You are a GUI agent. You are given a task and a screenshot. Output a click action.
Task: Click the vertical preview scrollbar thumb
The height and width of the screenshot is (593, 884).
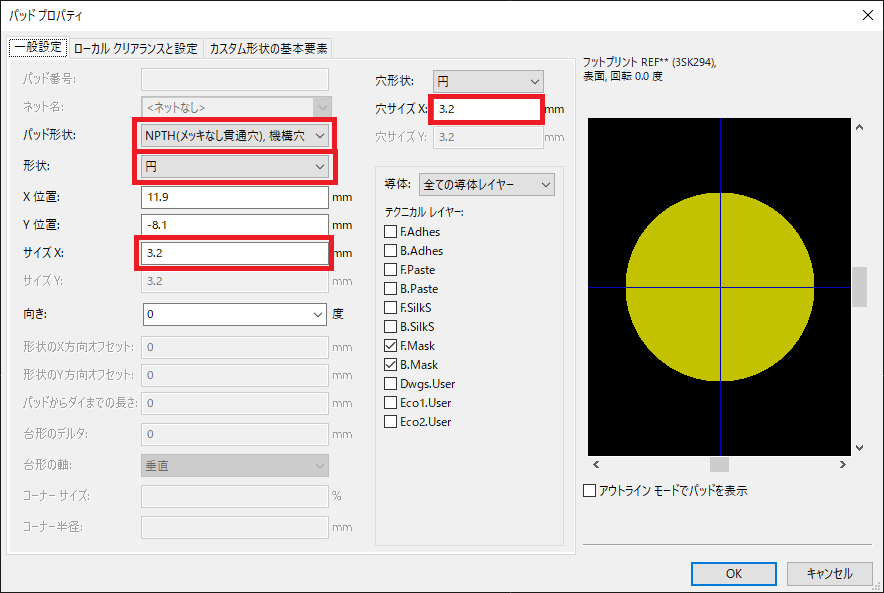859,287
